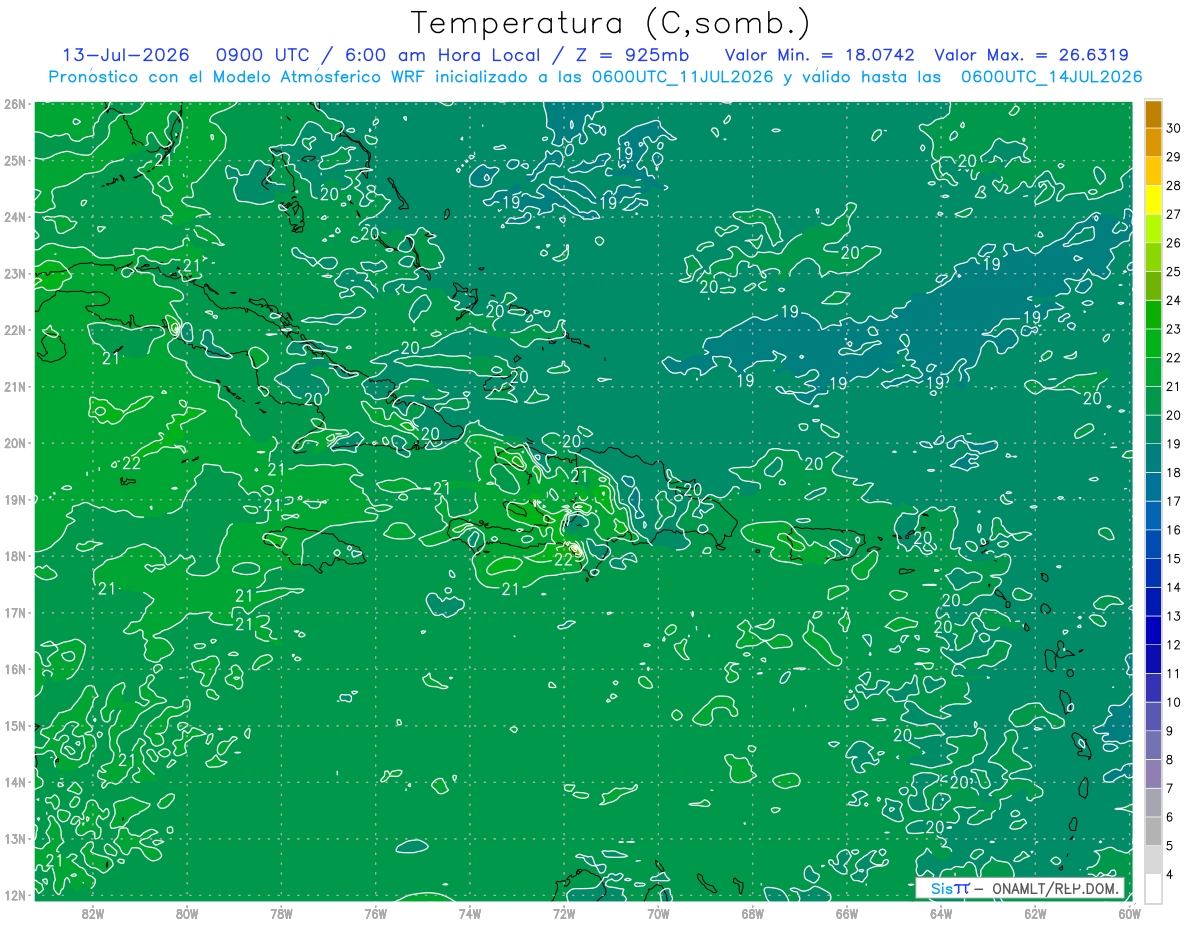This screenshot has height=927, width=1200.
Task: Click longitude axis label '68W'
Action: (x=753, y=913)
